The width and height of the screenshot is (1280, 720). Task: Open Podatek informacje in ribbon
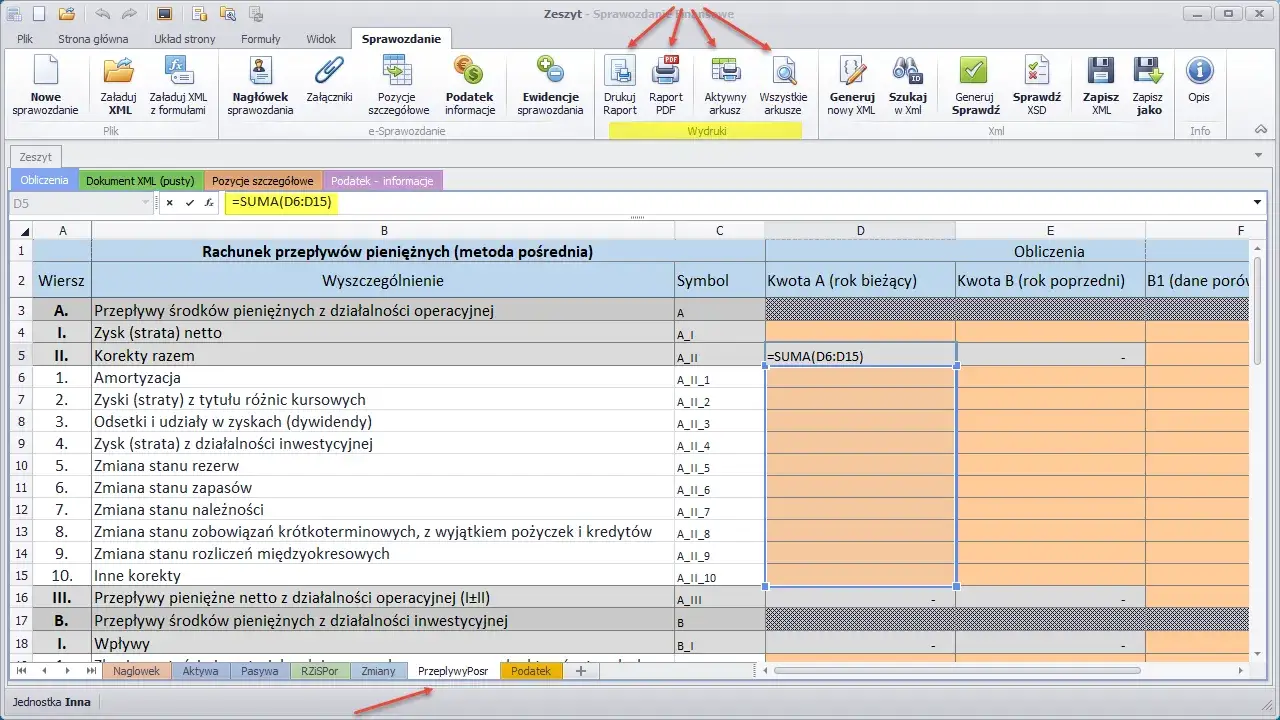pos(470,72)
